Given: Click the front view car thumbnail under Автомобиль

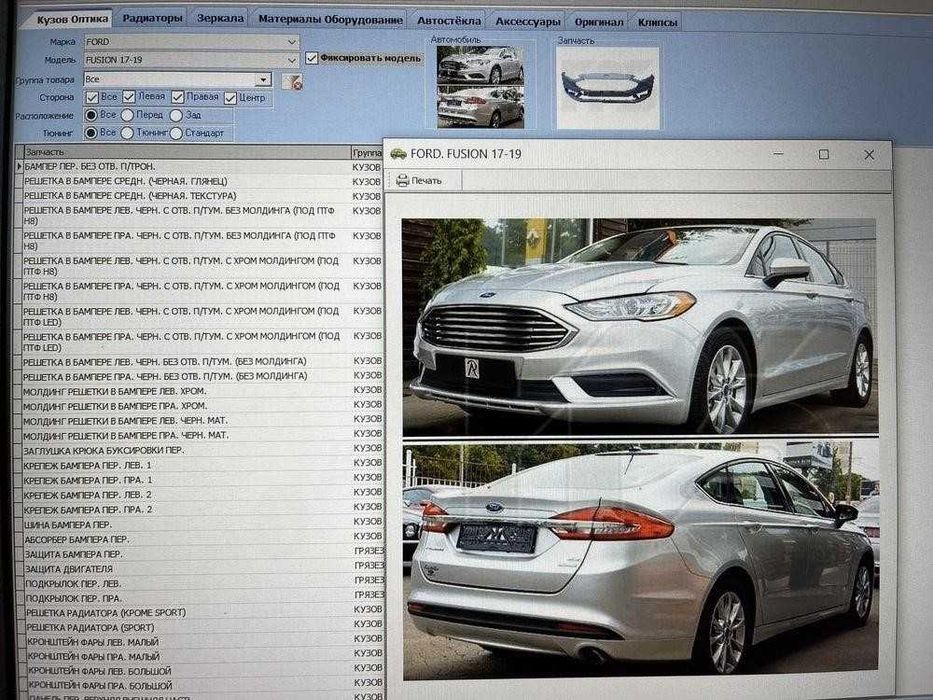Looking at the screenshot, I should click(x=480, y=65).
